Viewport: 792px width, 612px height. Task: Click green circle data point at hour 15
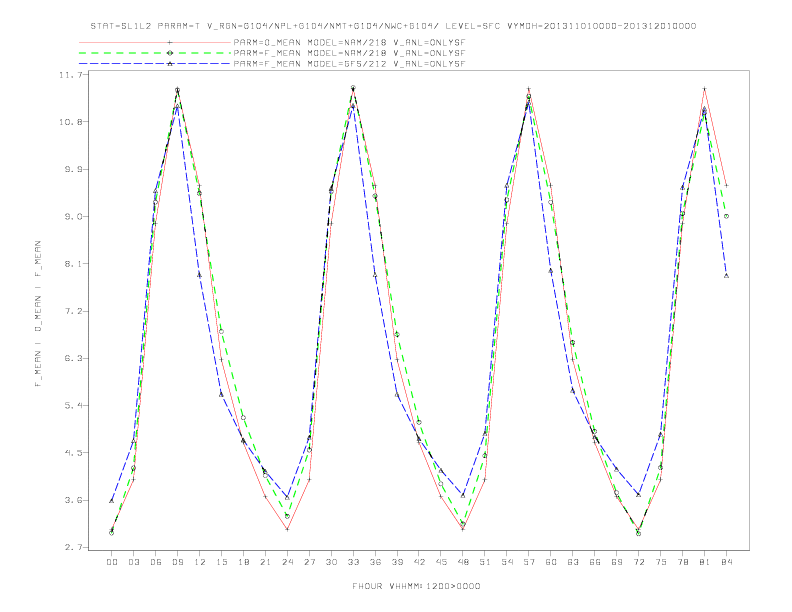(x=221, y=331)
